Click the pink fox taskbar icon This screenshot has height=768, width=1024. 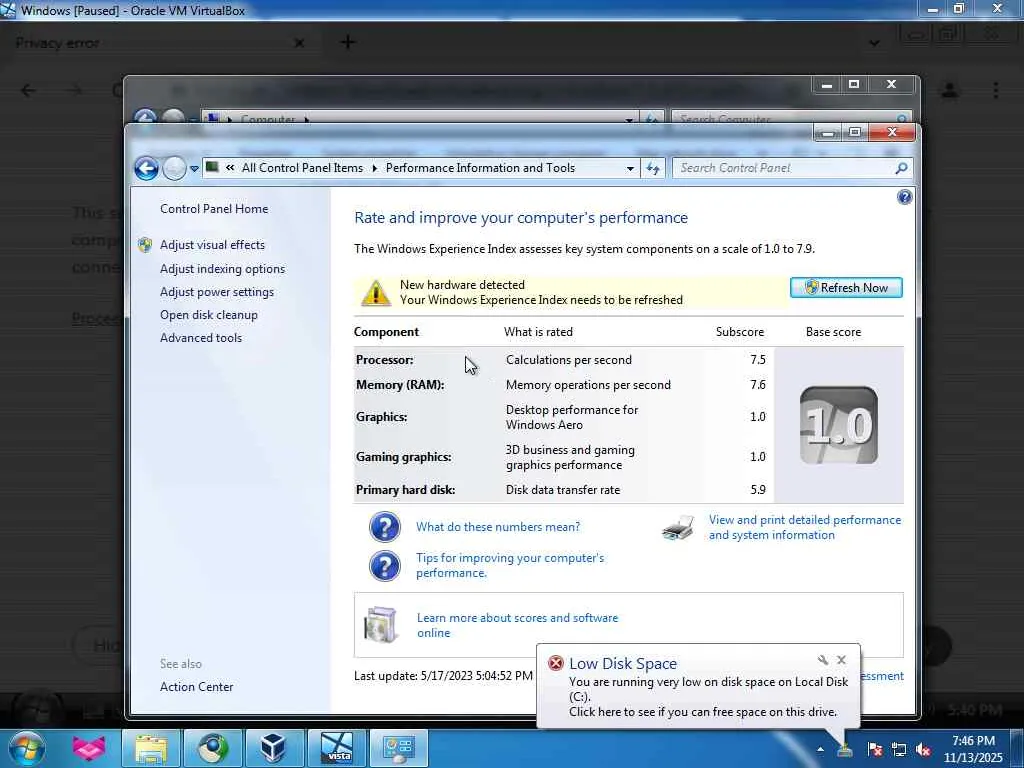[x=89, y=748]
